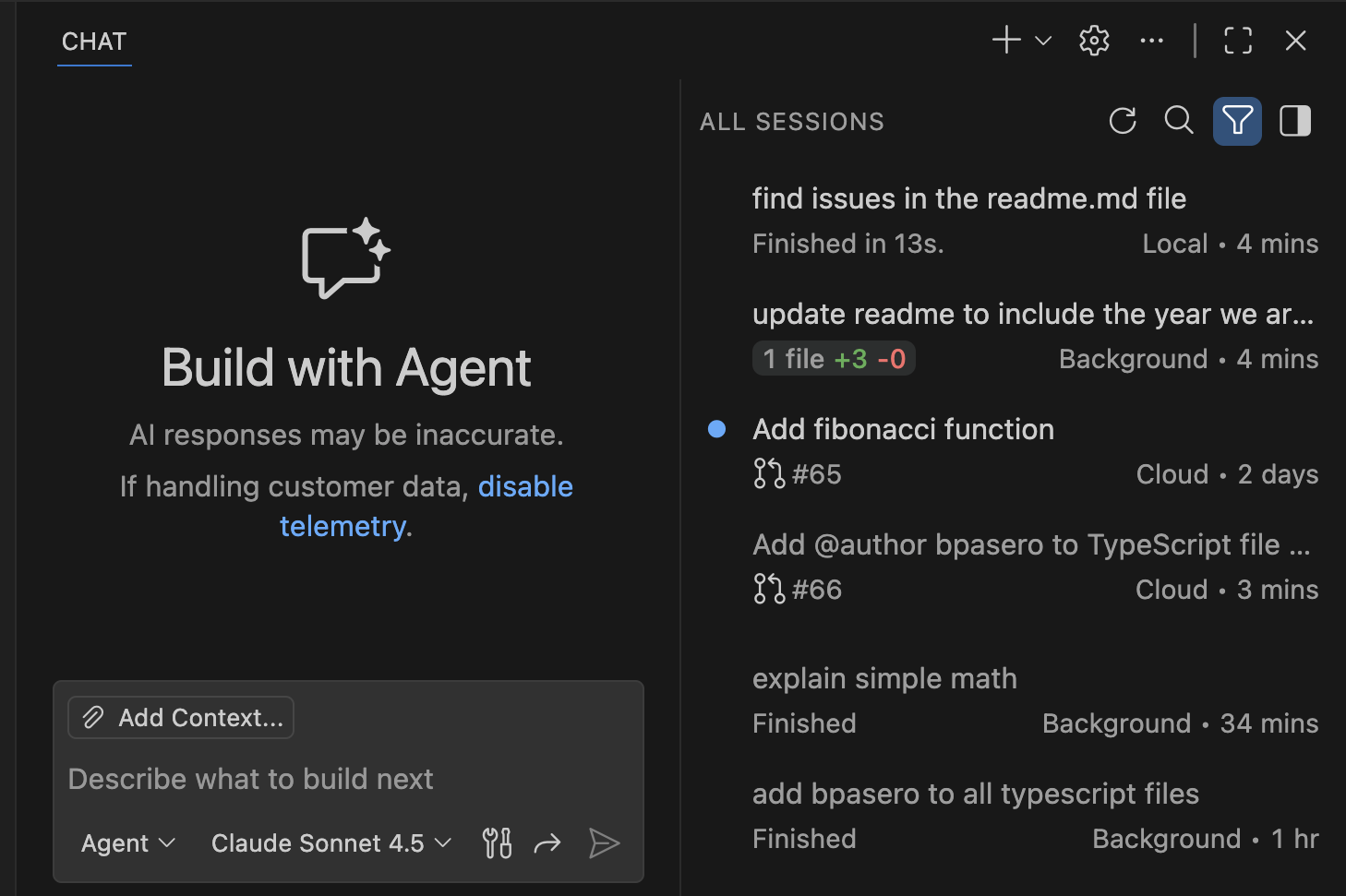Share the current chat
This screenshot has height=896, width=1346.
click(x=547, y=842)
